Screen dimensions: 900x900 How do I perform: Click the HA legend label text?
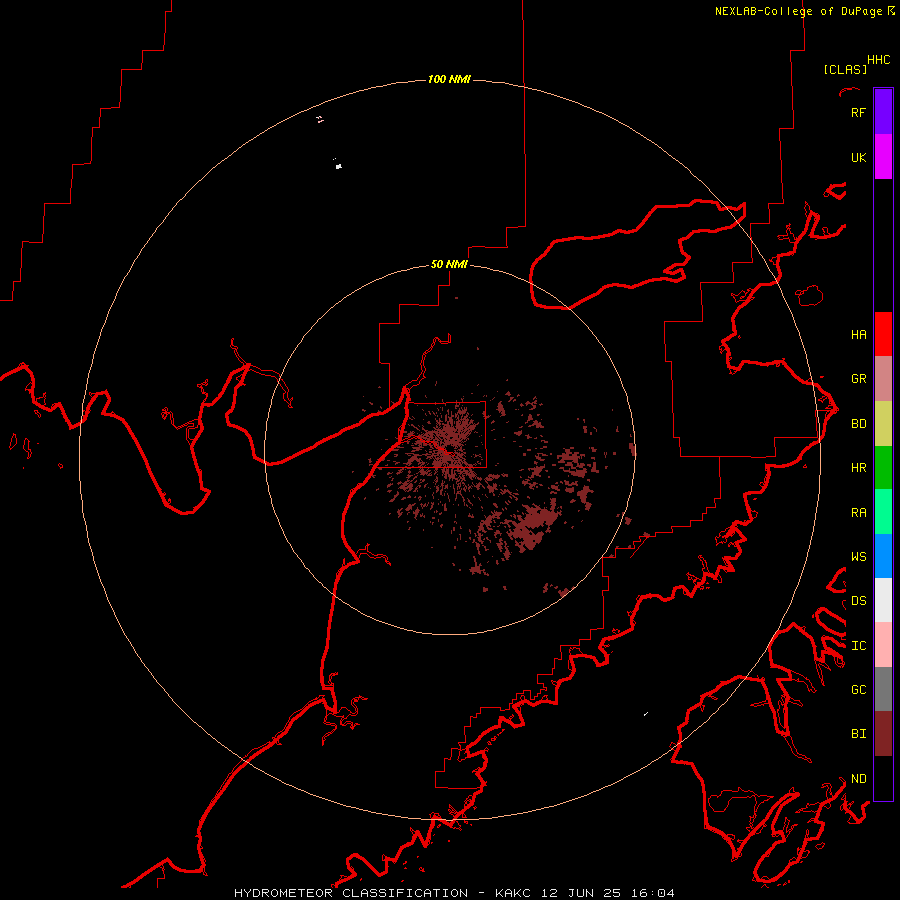tap(858, 334)
